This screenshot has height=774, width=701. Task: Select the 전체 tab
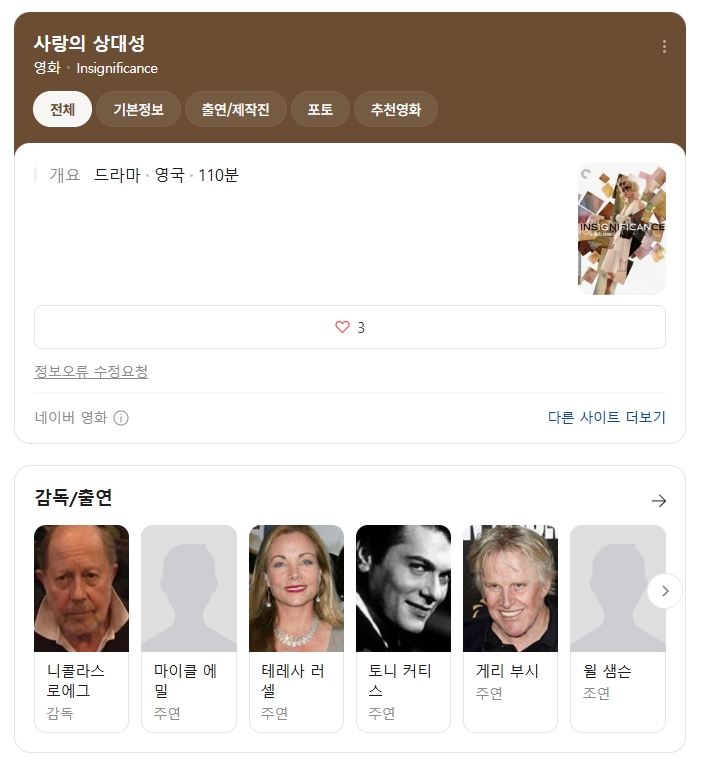click(x=62, y=110)
